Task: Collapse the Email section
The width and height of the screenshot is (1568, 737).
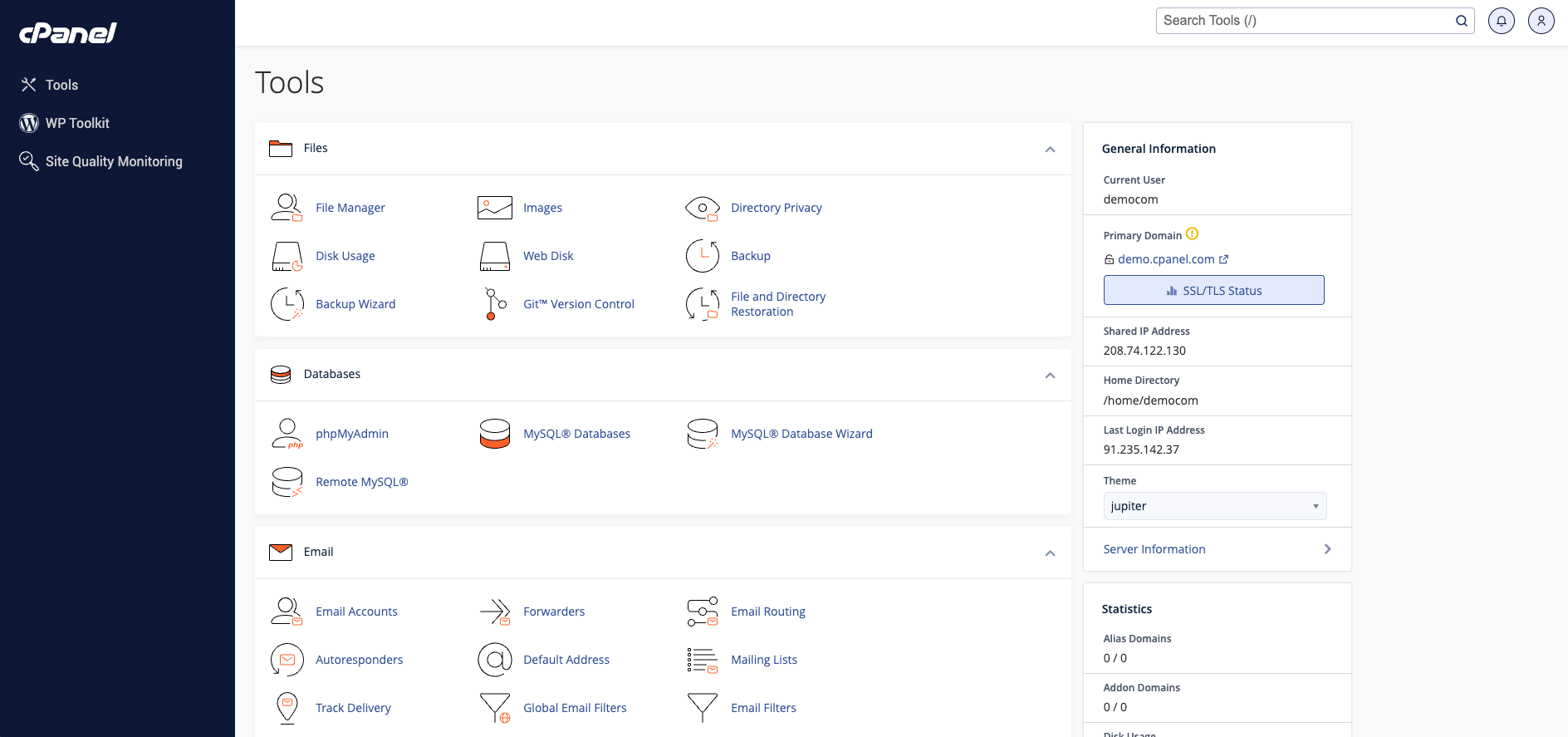Action: tap(1050, 553)
